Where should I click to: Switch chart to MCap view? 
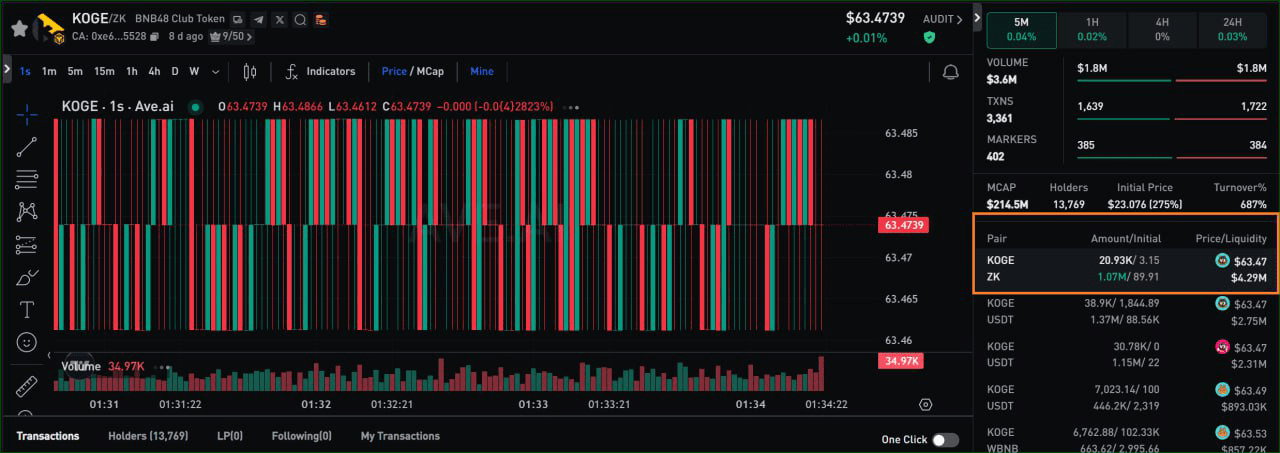(430, 71)
